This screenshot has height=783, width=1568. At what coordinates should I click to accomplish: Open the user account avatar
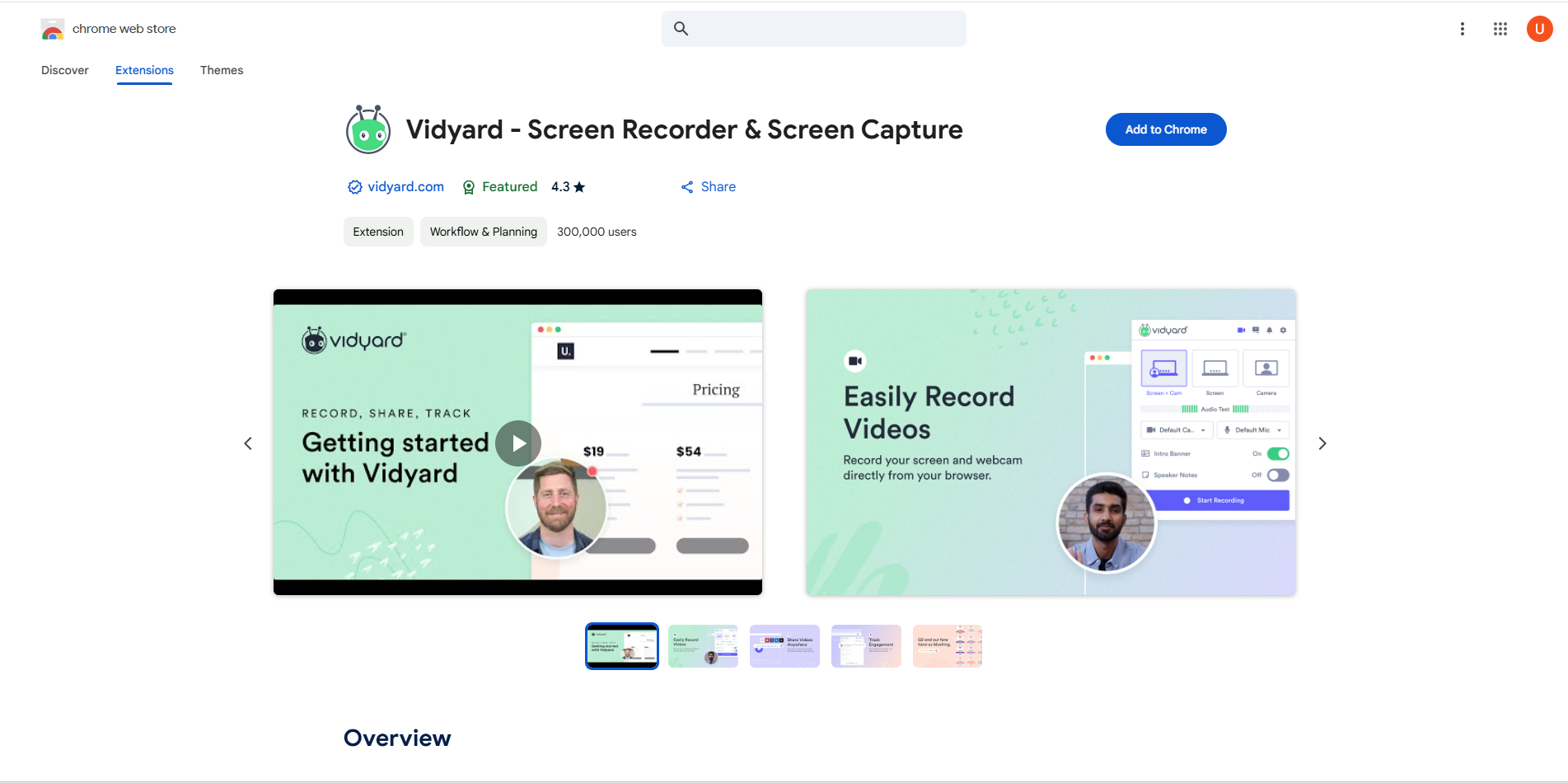pyautogui.click(x=1539, y=29)
